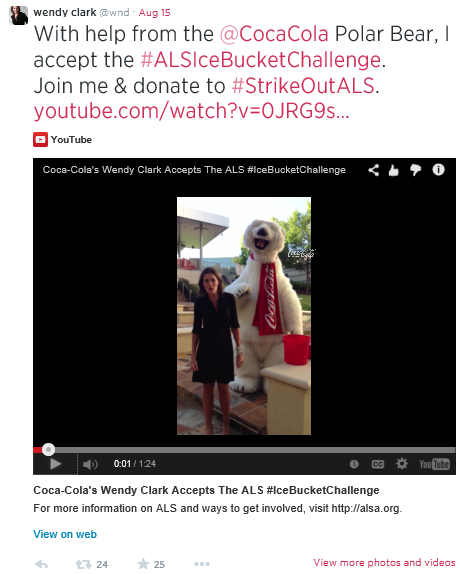Open video settings gear menu
Viewport: 460px width, 574px height.
[402, 464]
